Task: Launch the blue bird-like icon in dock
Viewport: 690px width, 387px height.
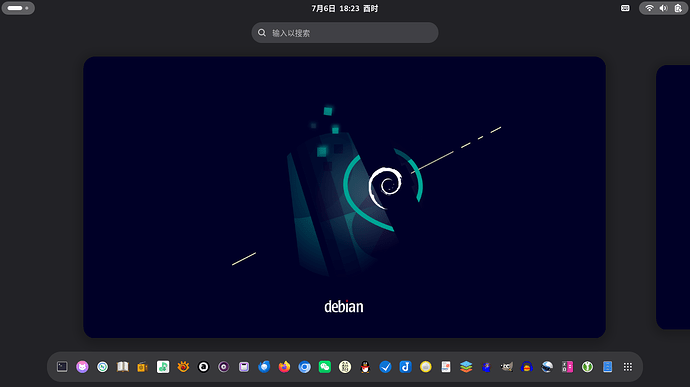Action: click(x=486, y=367)
